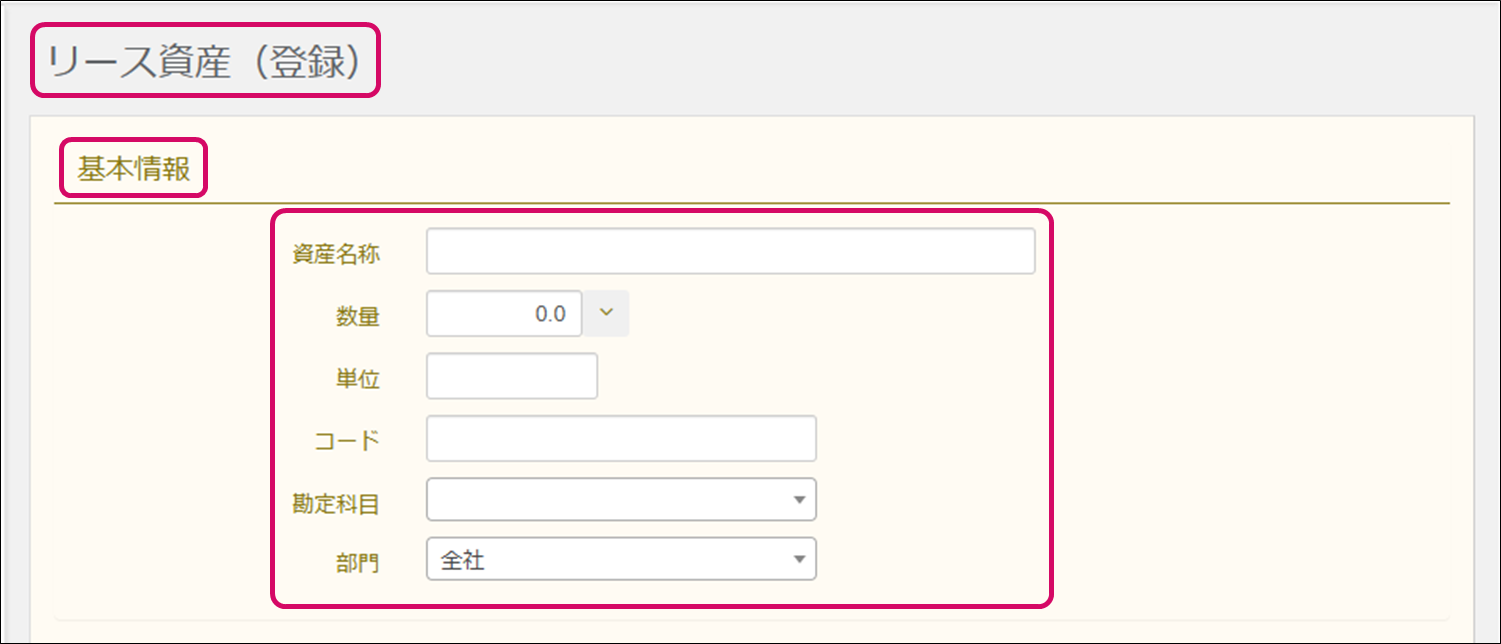Image resolution: width=1501 pixels, height=644 pixels.
Task: Click the リース資産（登録） page title
Action: click(x=205, y=62)
